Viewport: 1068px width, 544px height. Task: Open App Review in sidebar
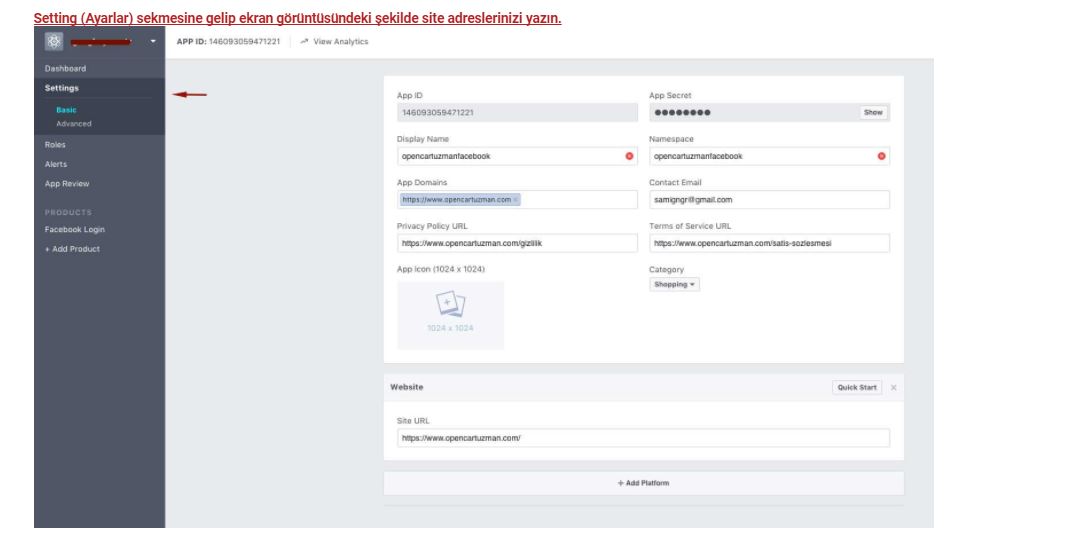point(67,184)
